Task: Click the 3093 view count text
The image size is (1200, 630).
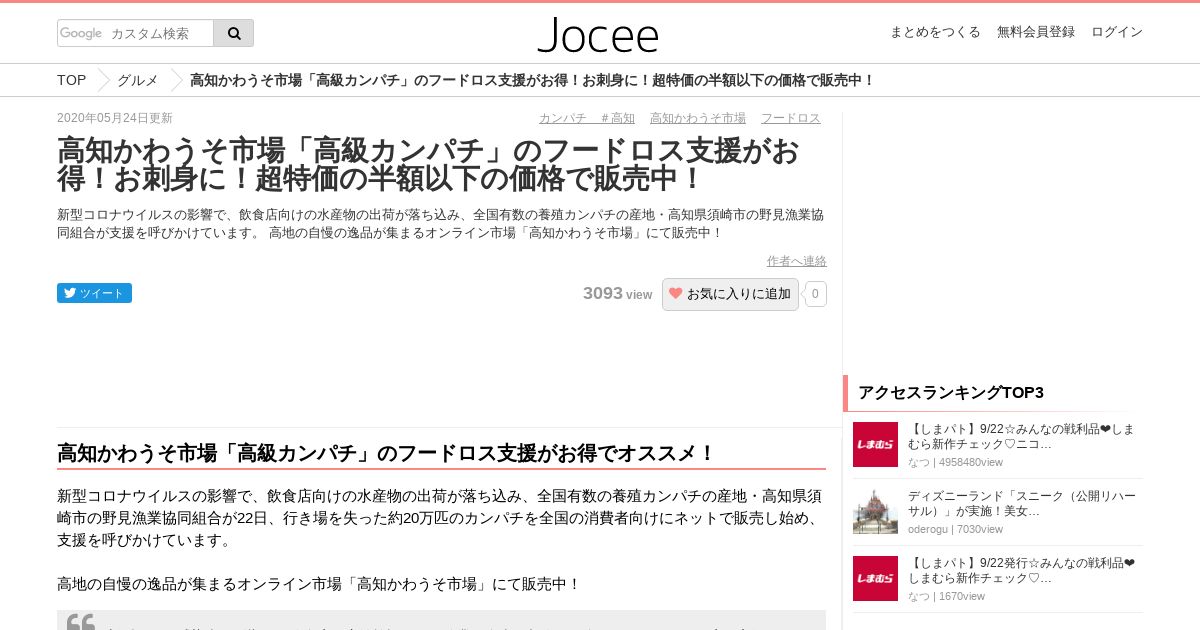Action: (617, 294)
